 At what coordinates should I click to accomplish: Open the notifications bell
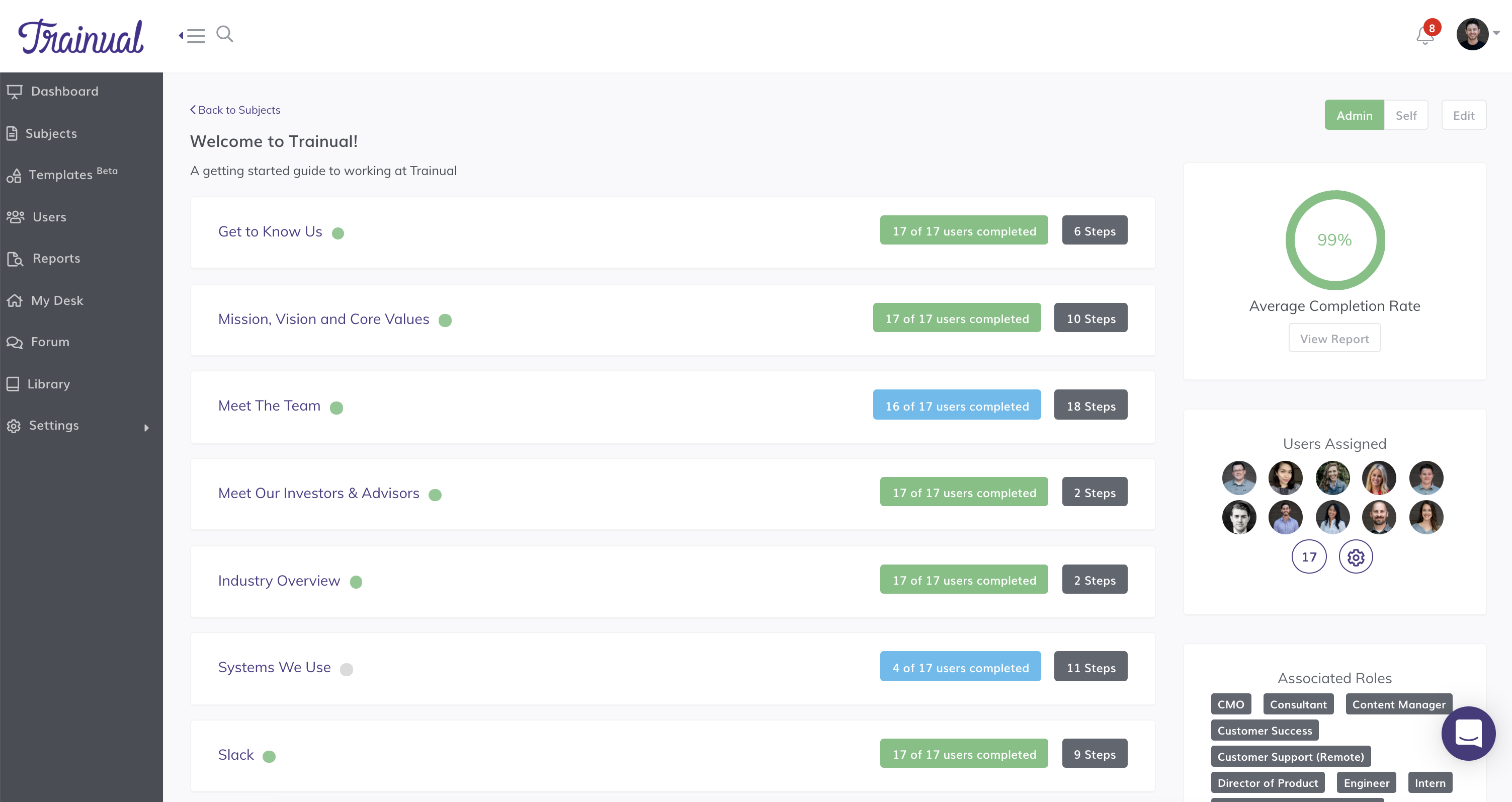click(x=1424, y=36)
